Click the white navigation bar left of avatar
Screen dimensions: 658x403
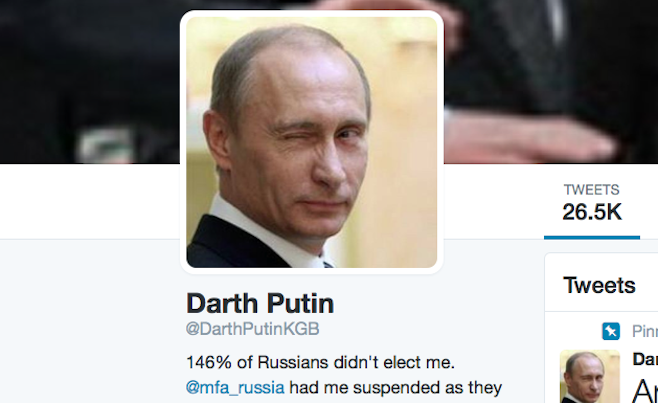(x=90, y=201)
